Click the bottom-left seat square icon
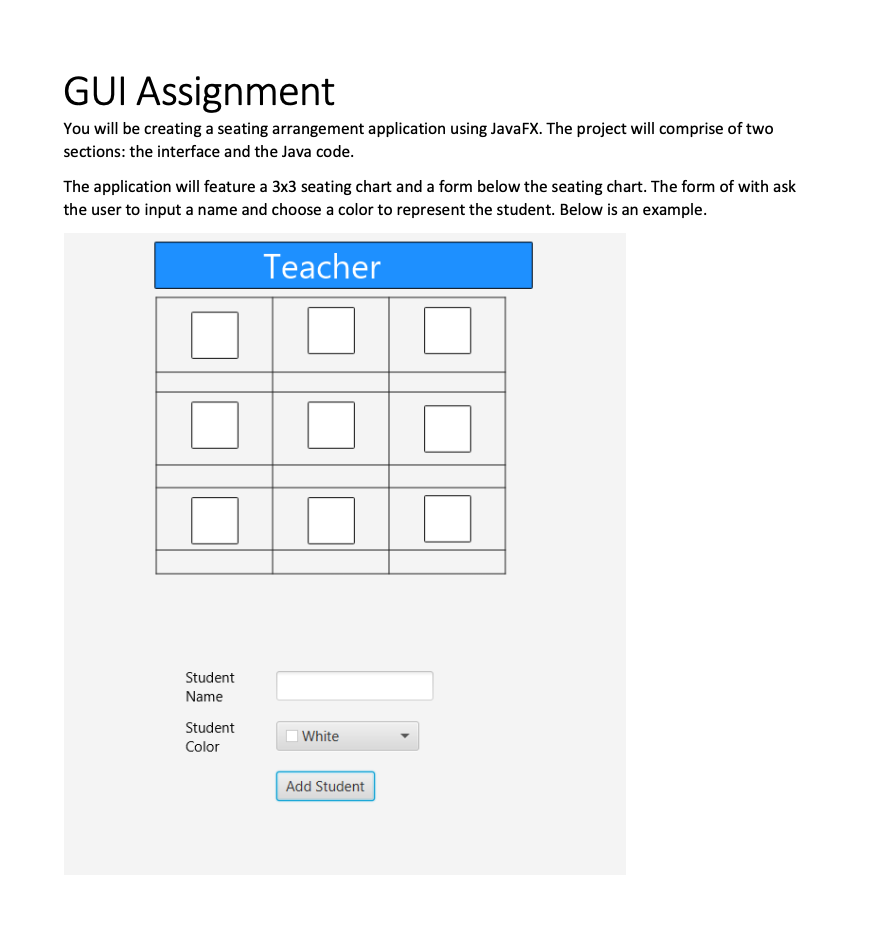The image size is (880, 942). pyautogui.click(x=214, y=519)
